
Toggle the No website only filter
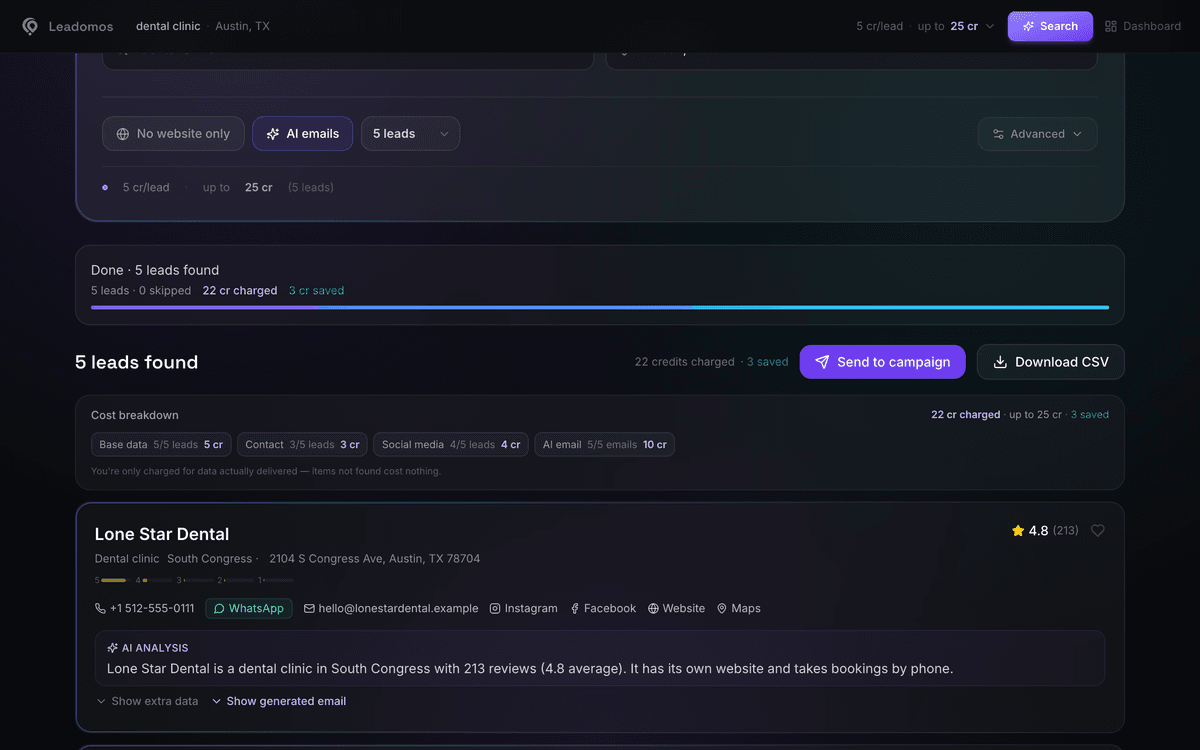click(x=173, y=134)
